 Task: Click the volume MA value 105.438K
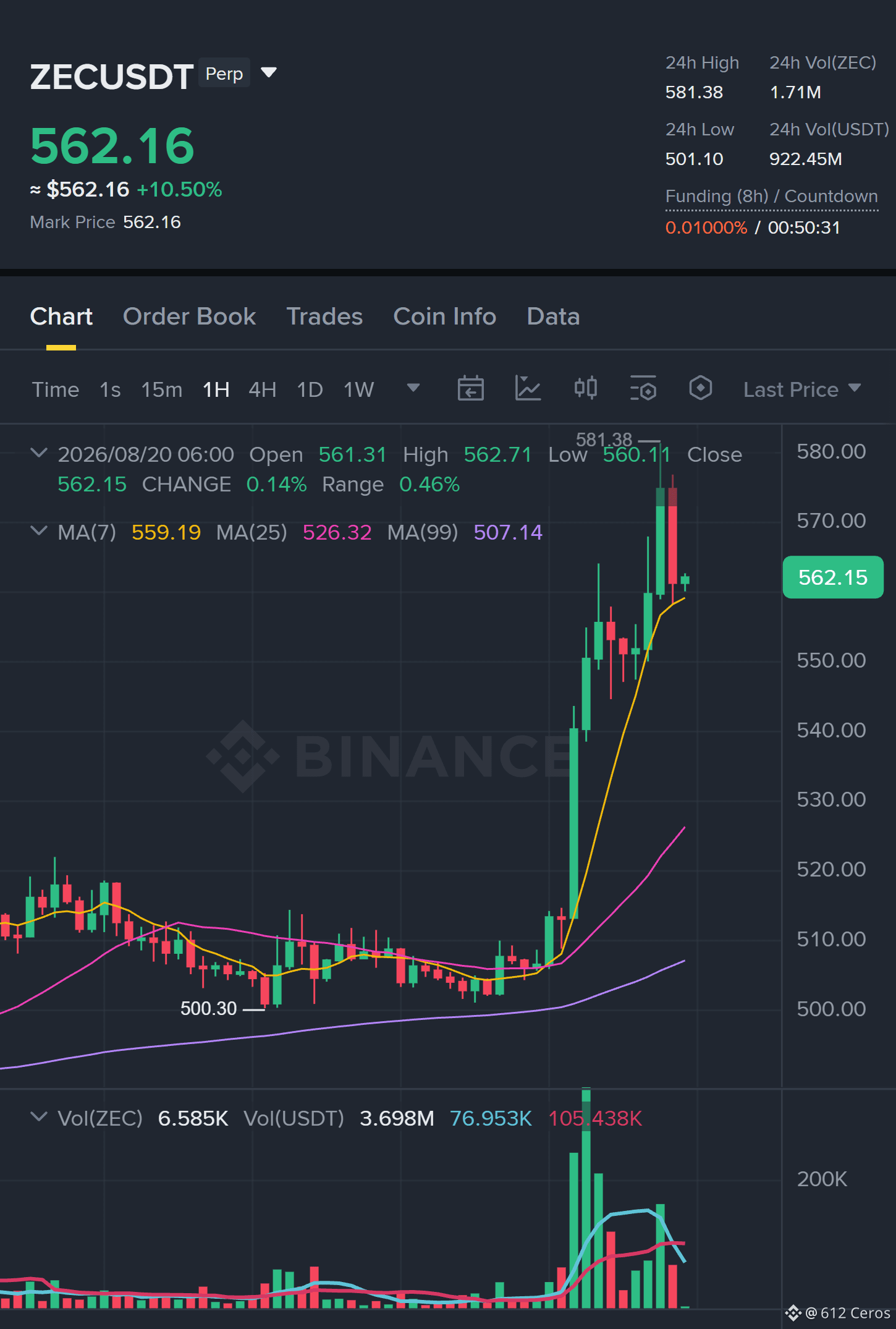[x=595, y=1118]
